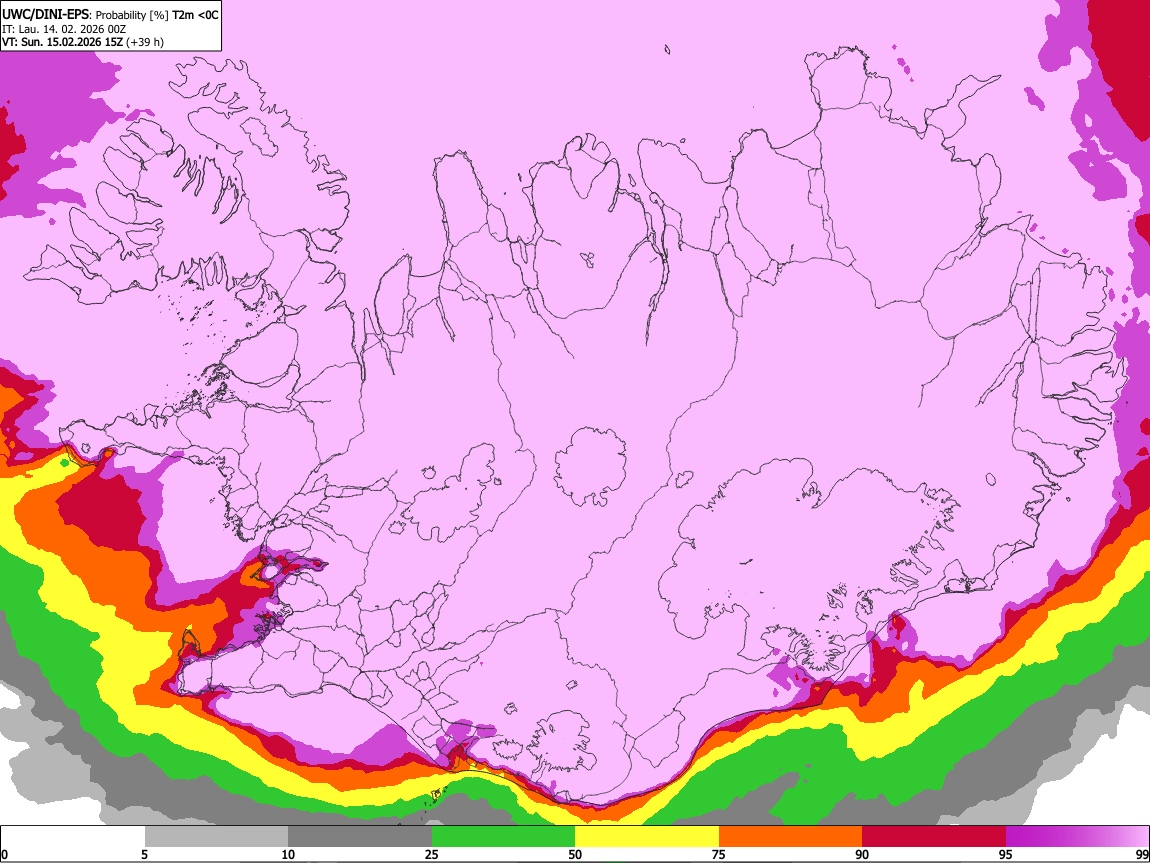Image resolution: width=1150 pixels, height=863 pixels.
Task: Click the UWC/DINI-EPS probability title text
Action: pos(110,15)
